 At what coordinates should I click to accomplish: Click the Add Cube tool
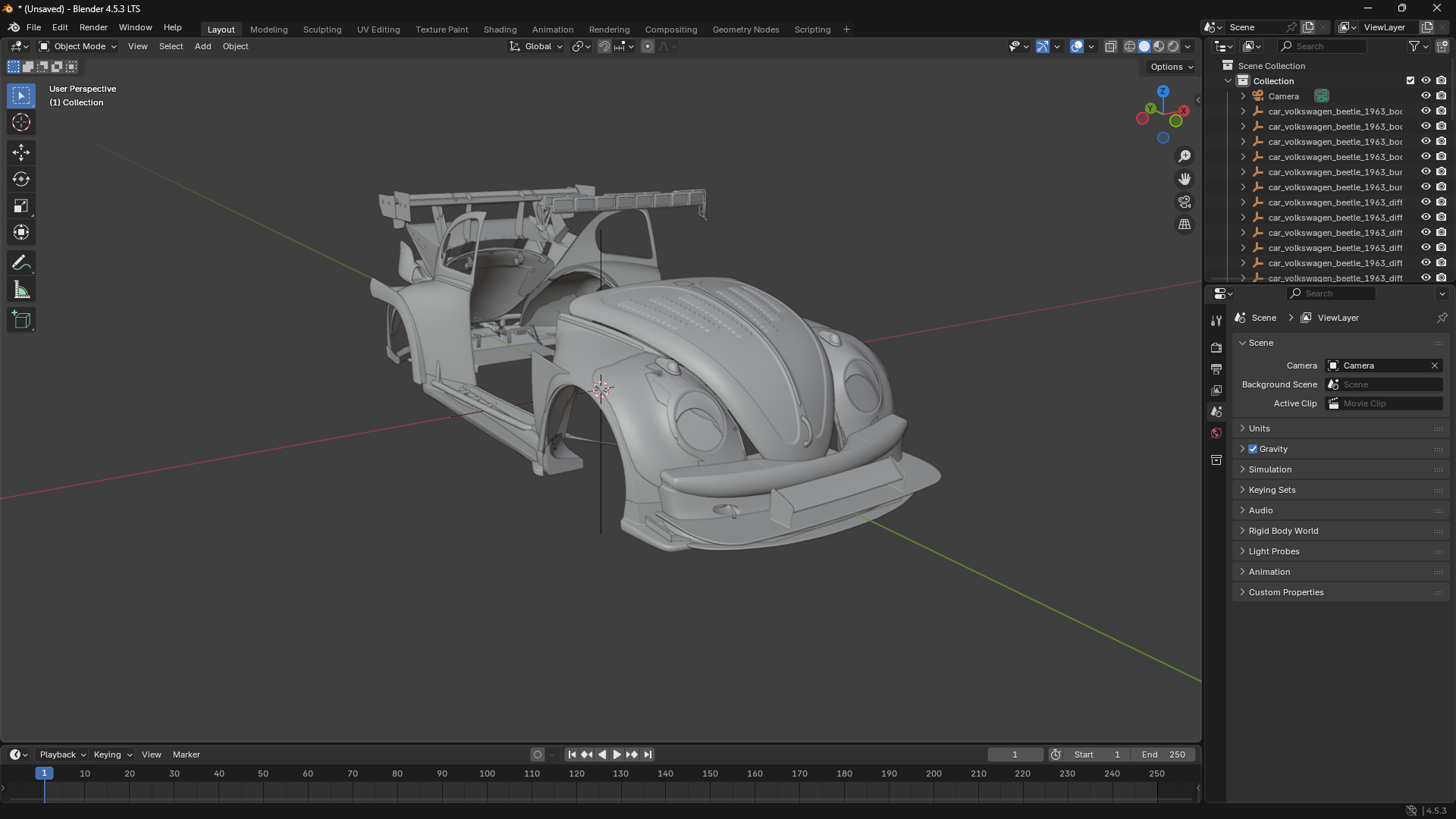coord(21,320)
